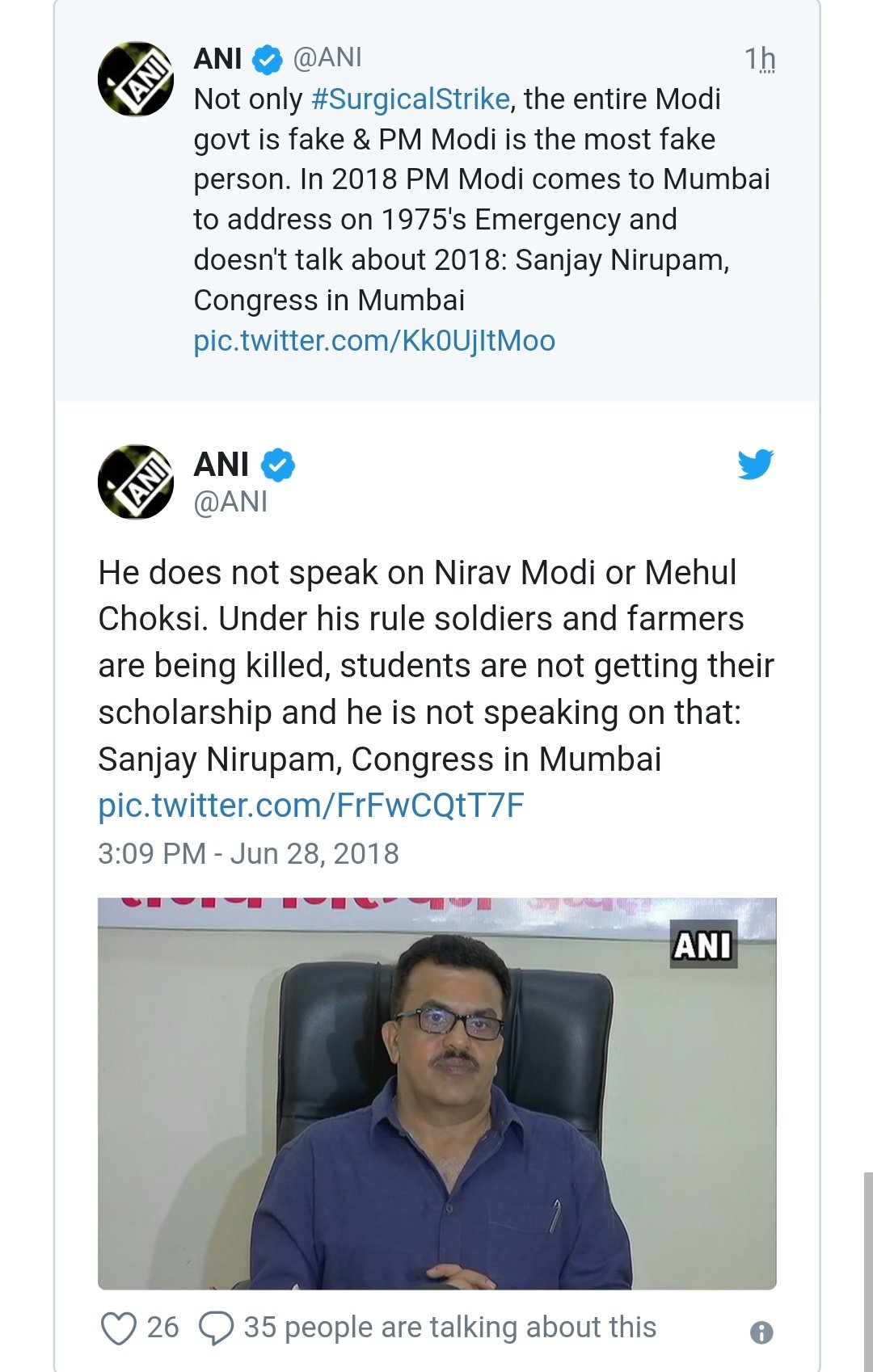Open the press conference photo
This screenshot has width=873, height=1372.
(436, 1093)
